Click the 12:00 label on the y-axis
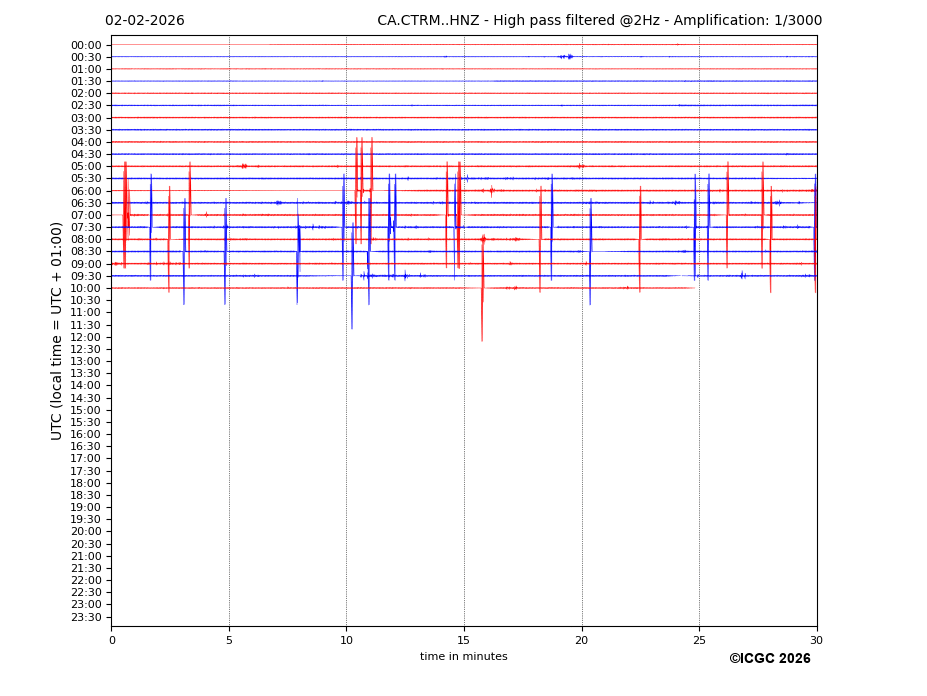The height and width of the screenshot is (696, 927). (x=86, y=337)
